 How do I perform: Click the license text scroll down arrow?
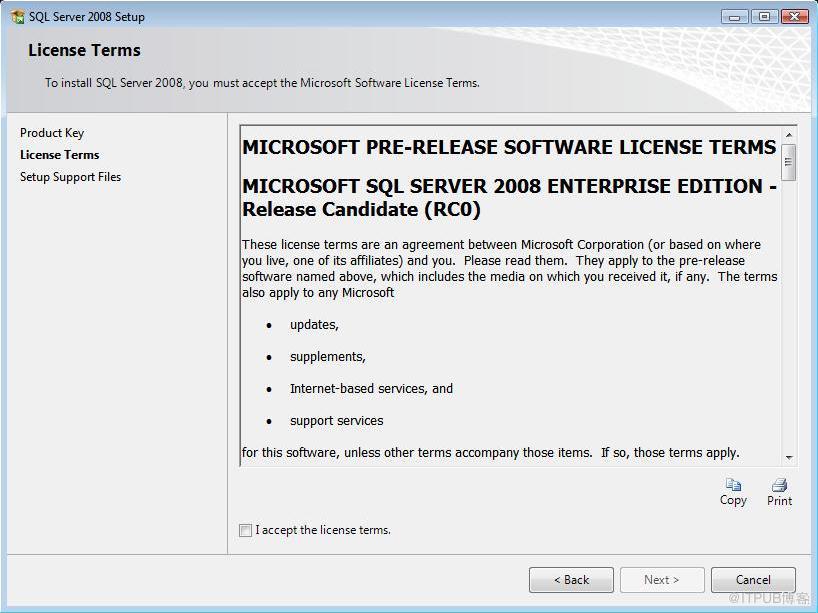coord(789,457)
